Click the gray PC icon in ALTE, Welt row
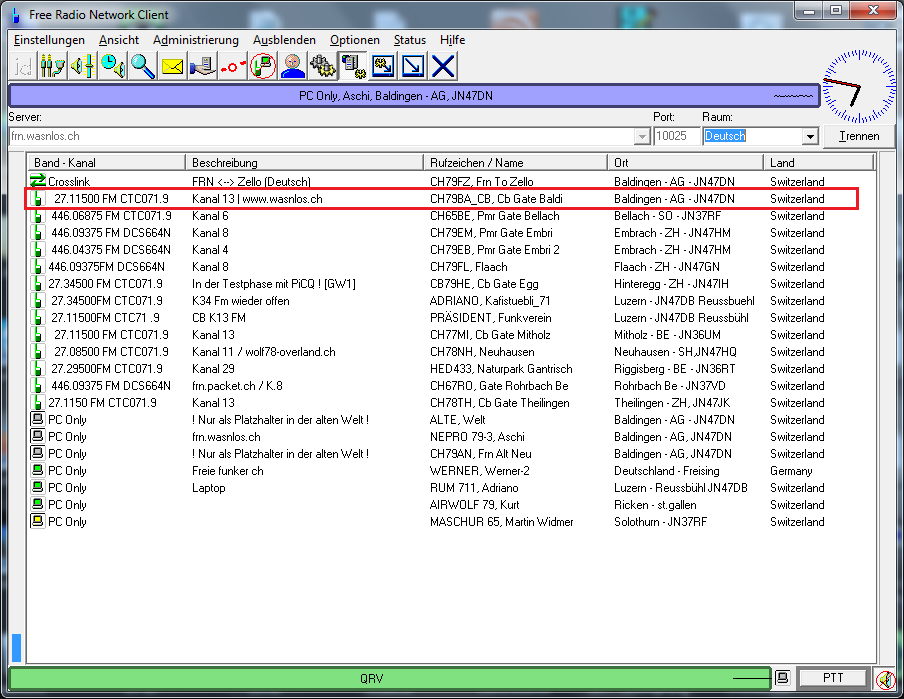 point(37,419)
